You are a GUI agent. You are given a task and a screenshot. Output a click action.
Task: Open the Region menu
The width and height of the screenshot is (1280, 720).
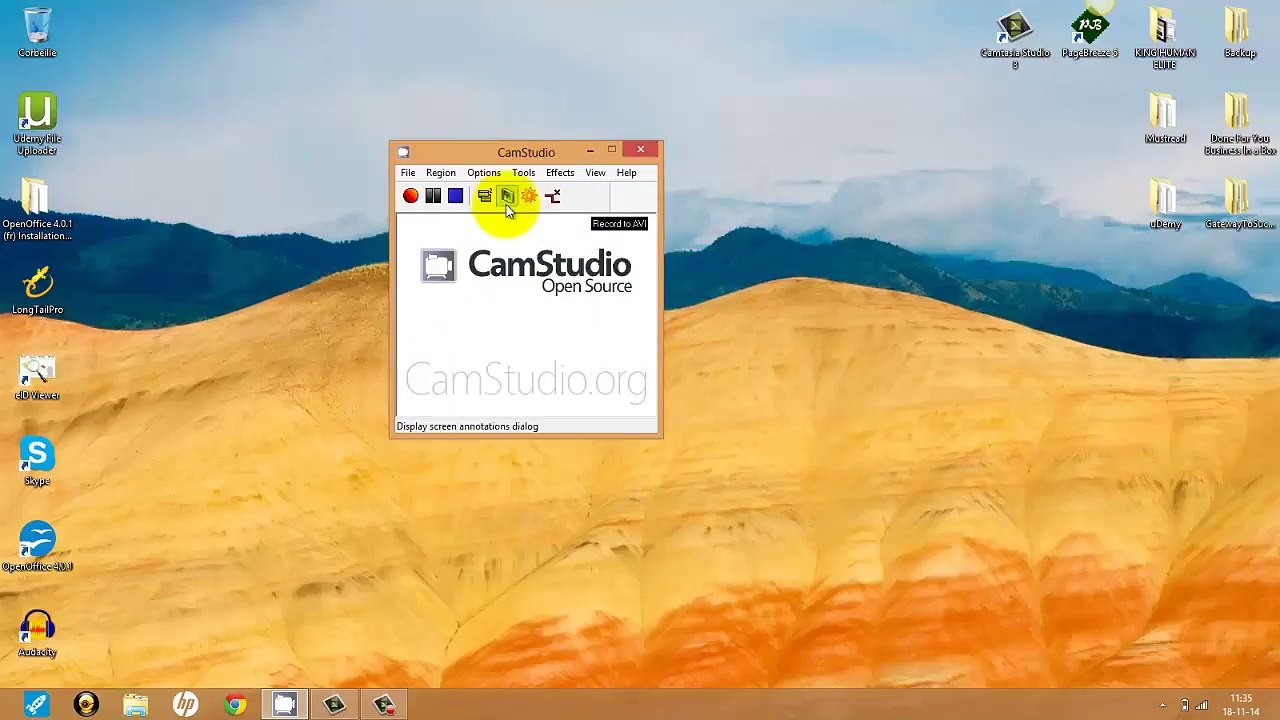pos(440,173)
